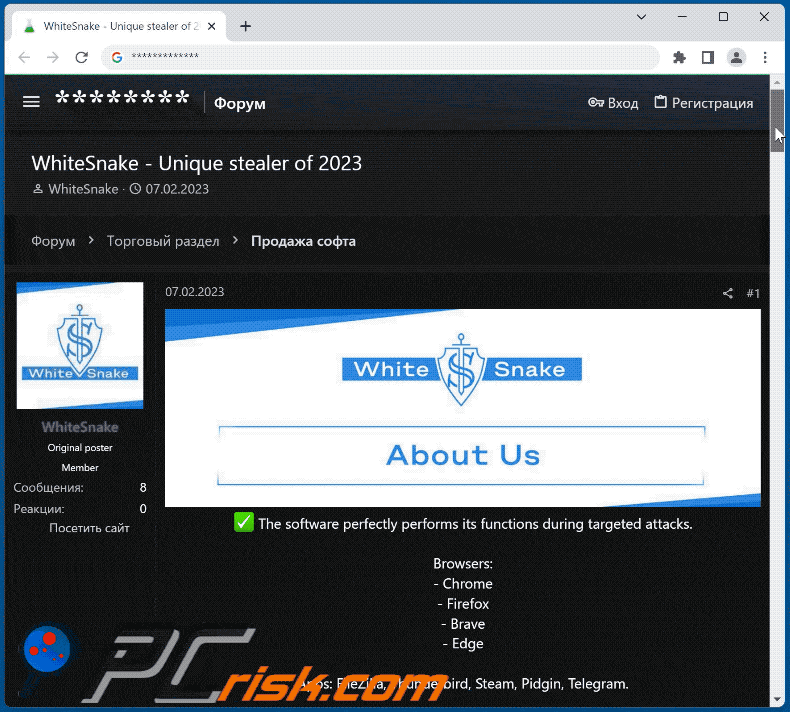This screenshot has width=790, height=712.
Task: Open Продажа софта breadcrumb
Action: coord(303,241)
